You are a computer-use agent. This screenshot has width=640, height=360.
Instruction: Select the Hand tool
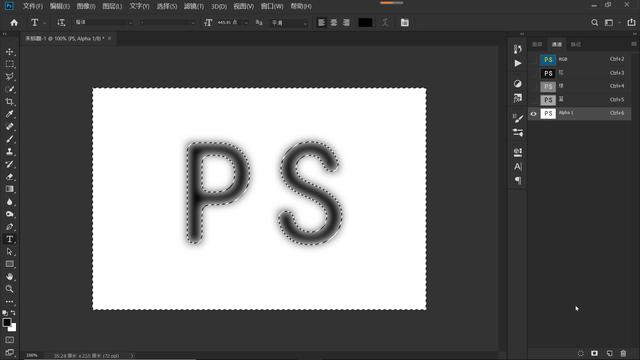[9, 276]
